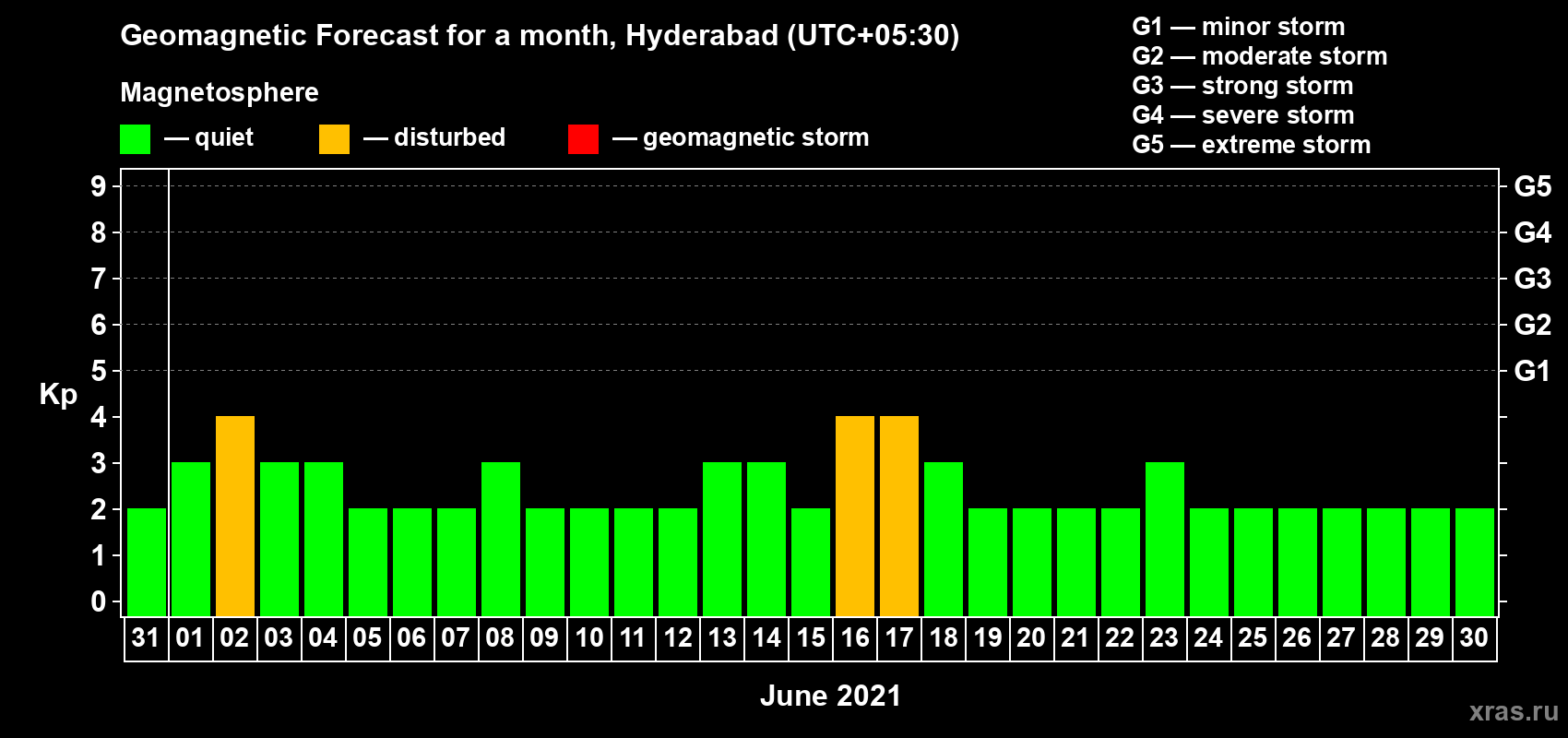Click the Kp axis value '9'

(x=99, y=186)
